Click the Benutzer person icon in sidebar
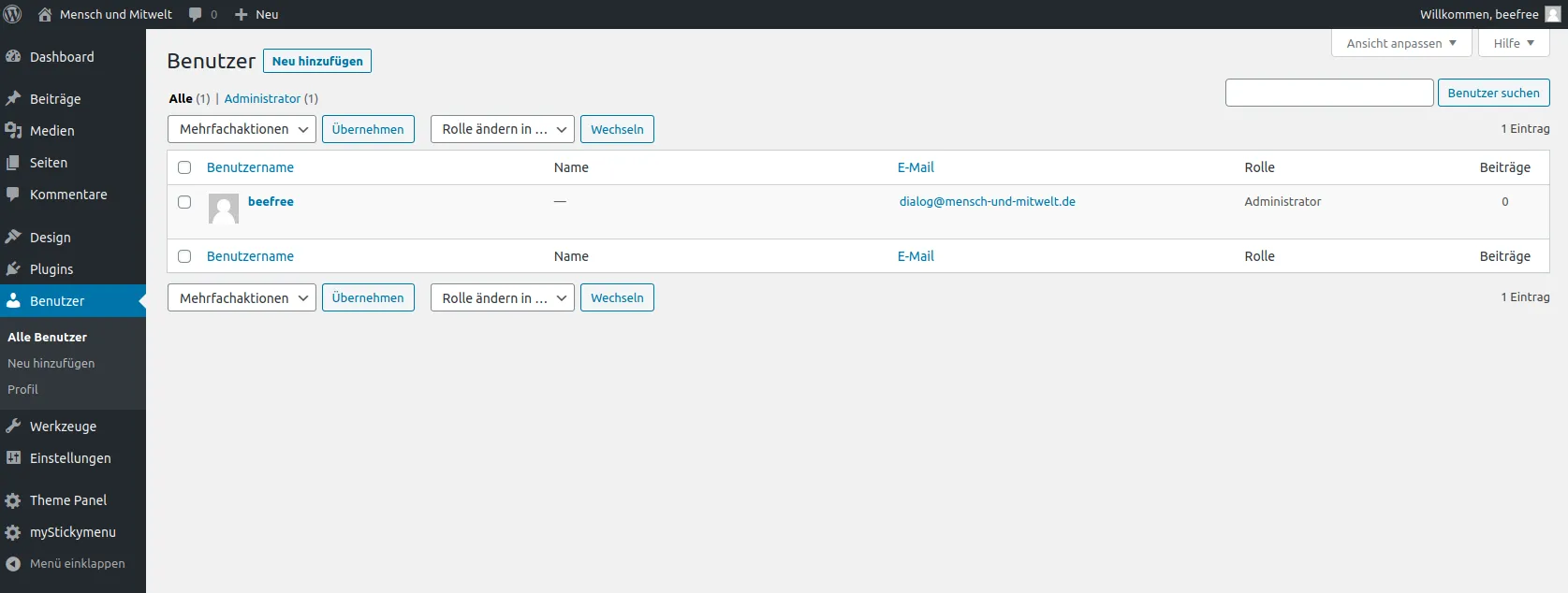 [x=13, y=301]
